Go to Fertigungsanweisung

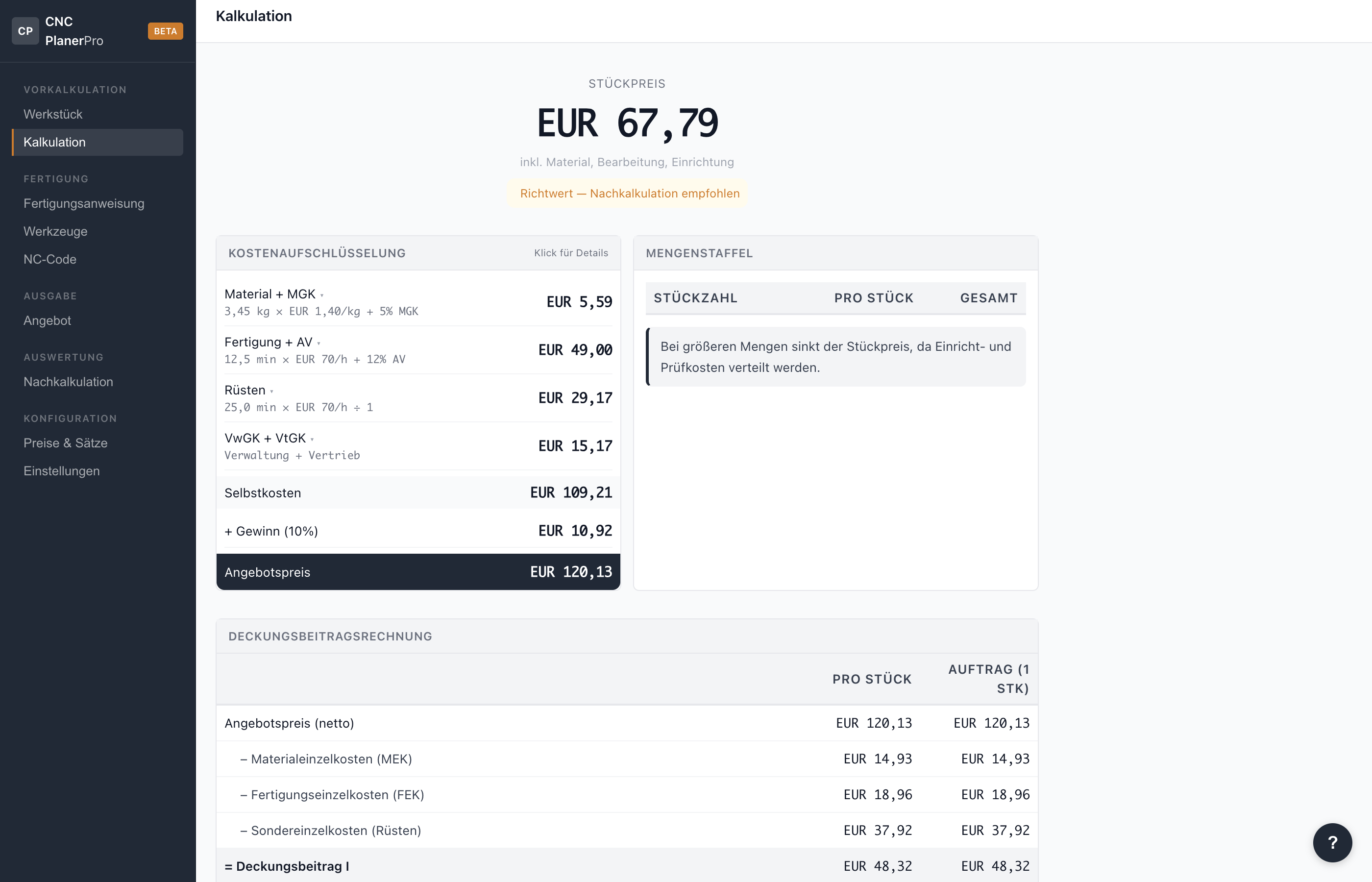coord(84,203)
